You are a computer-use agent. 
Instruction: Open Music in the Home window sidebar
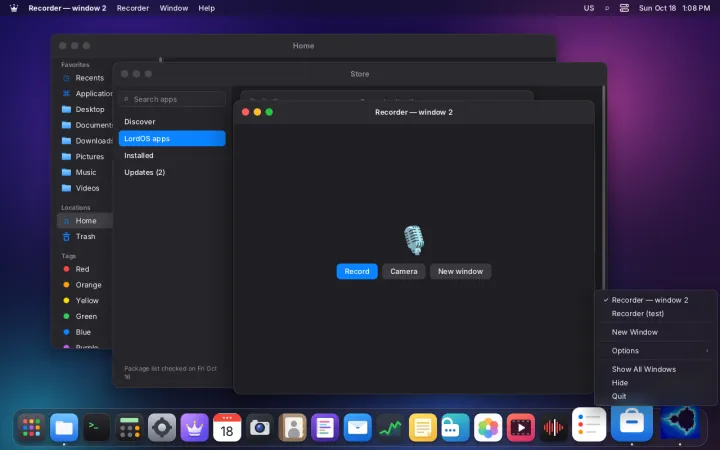tap(85, 172)
